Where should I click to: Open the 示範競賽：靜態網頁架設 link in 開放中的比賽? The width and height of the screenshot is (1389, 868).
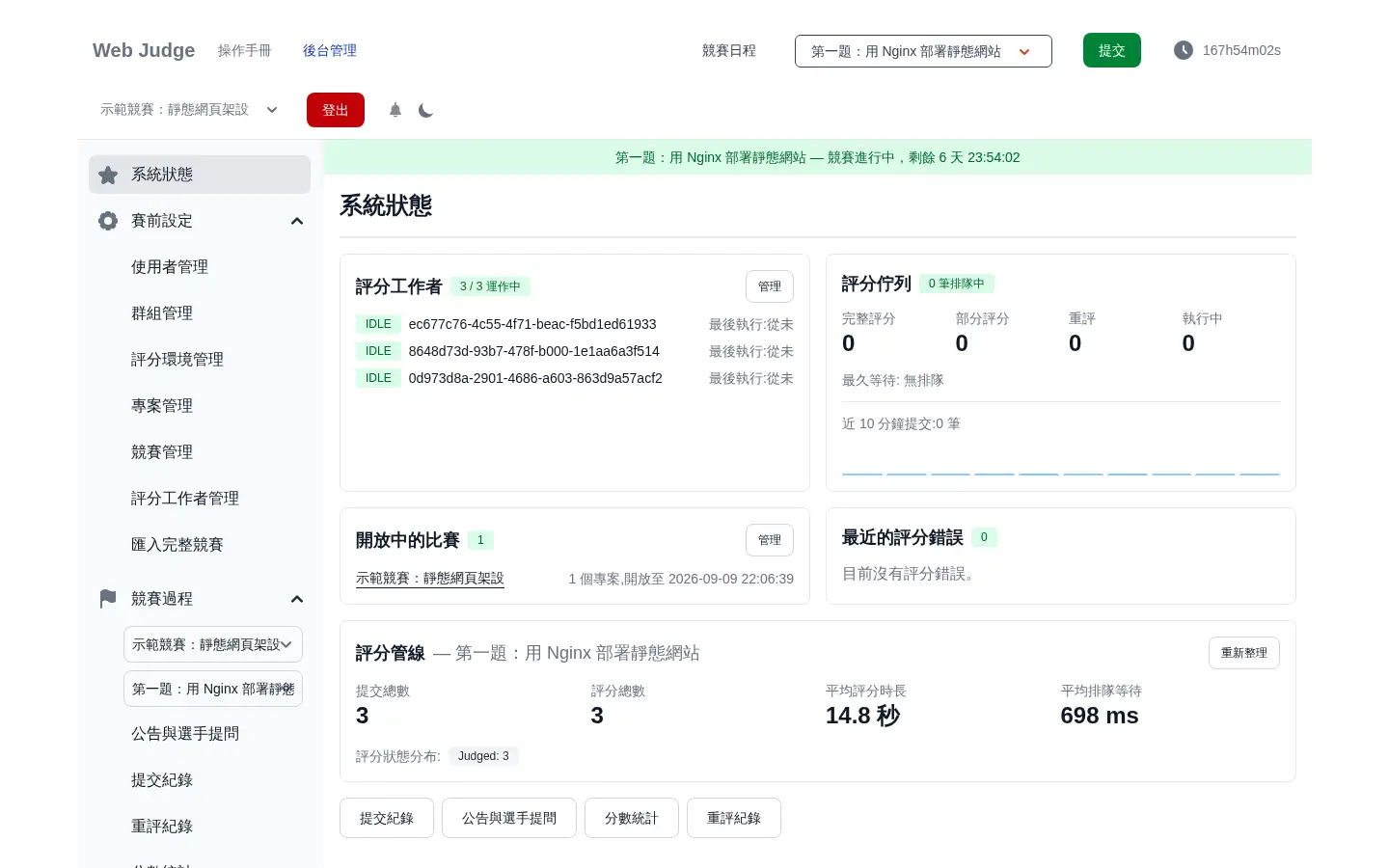point(430,579)
